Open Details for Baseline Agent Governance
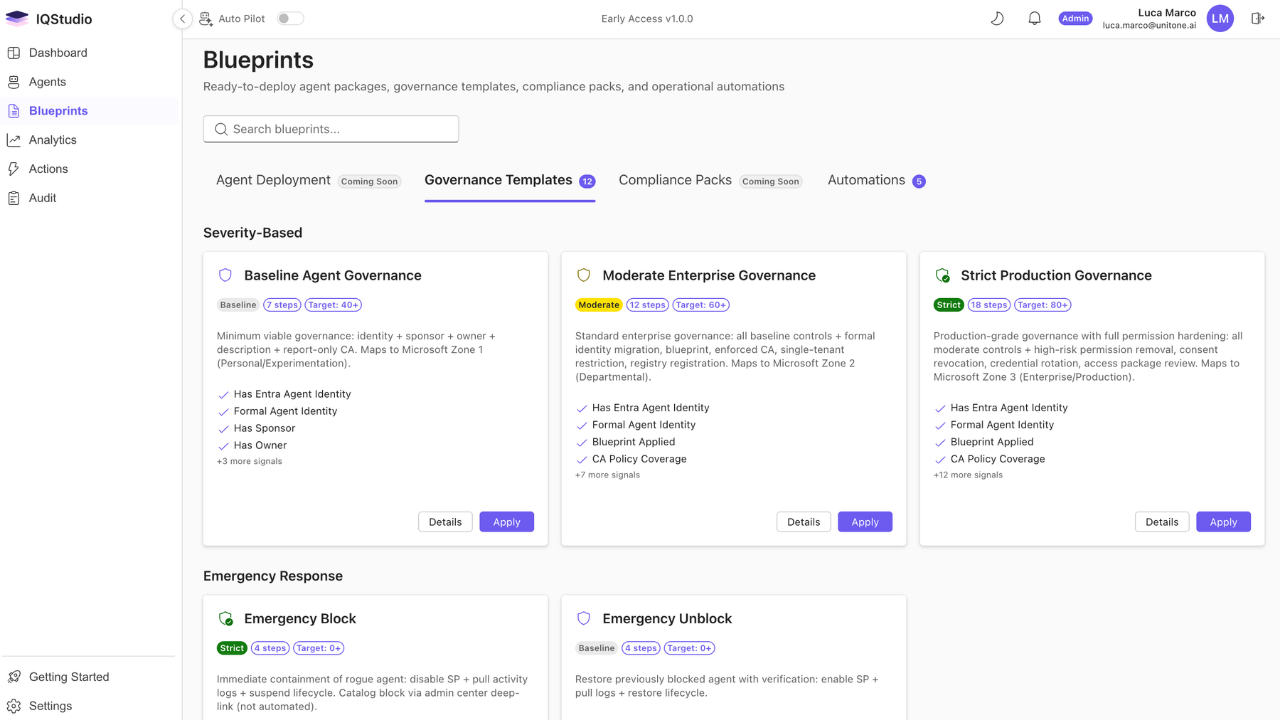Screen dimensions: 1280x720 pos(445,522)
